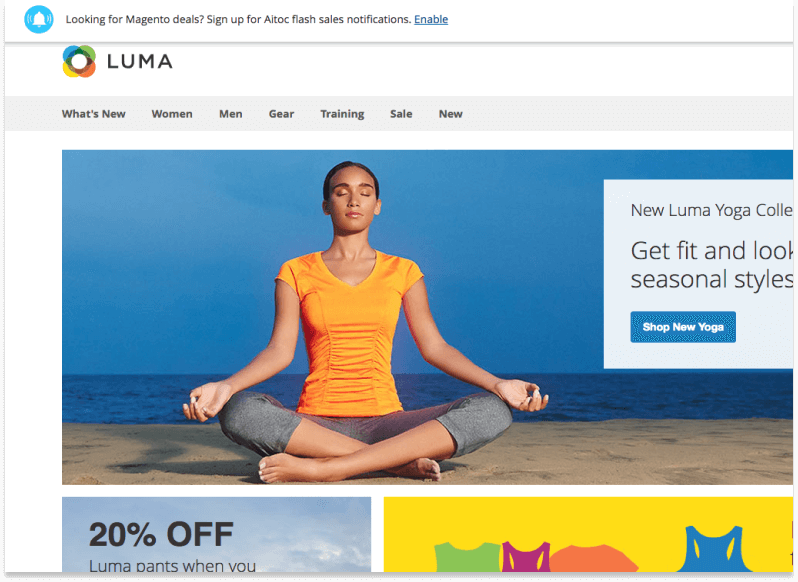Screen dimensions: 798x582
Task: Click the LUMA wordmark text
Action: click(139, 62)
